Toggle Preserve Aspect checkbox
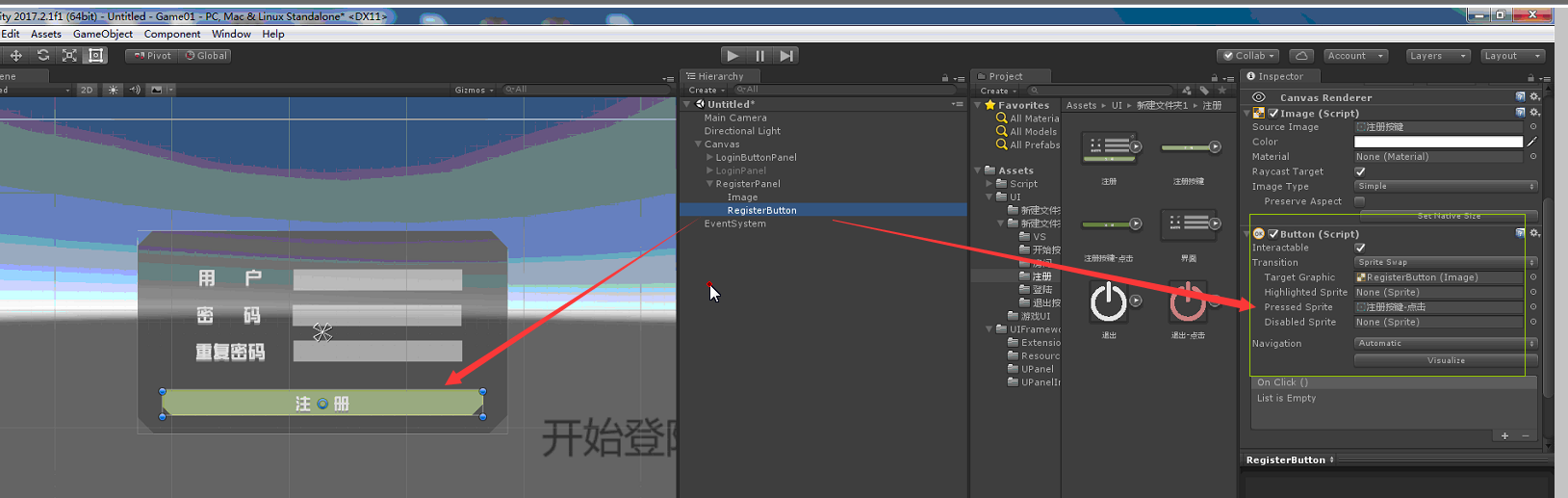Image resolution: width=1568 pixels, height=498 pixels. [x=1360, y=201]
